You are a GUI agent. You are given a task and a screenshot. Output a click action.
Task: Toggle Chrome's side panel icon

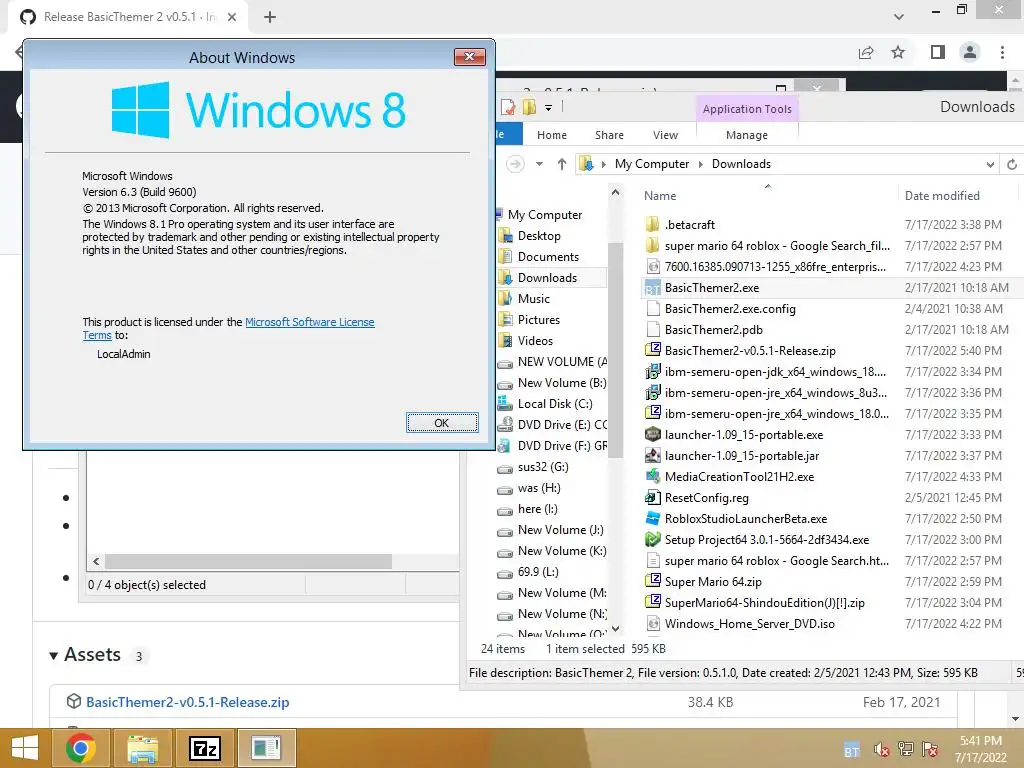click(x=938, y=52)
